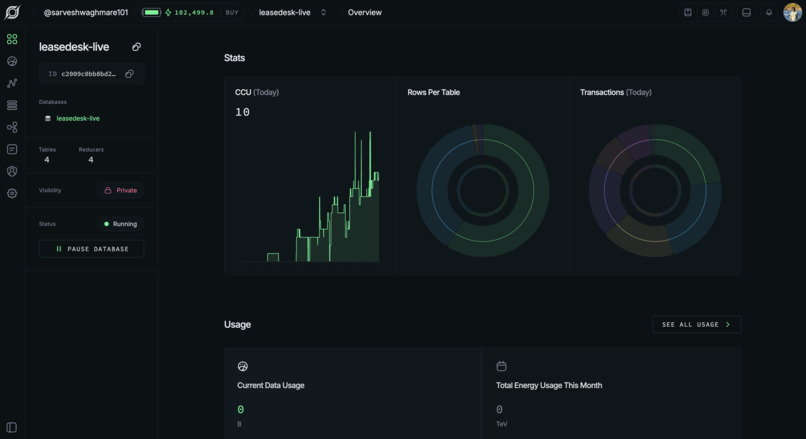The image size is (806, 439).
Task: Click the gauge icon above Current Data Usage
Action: click(x=243, y=366)
